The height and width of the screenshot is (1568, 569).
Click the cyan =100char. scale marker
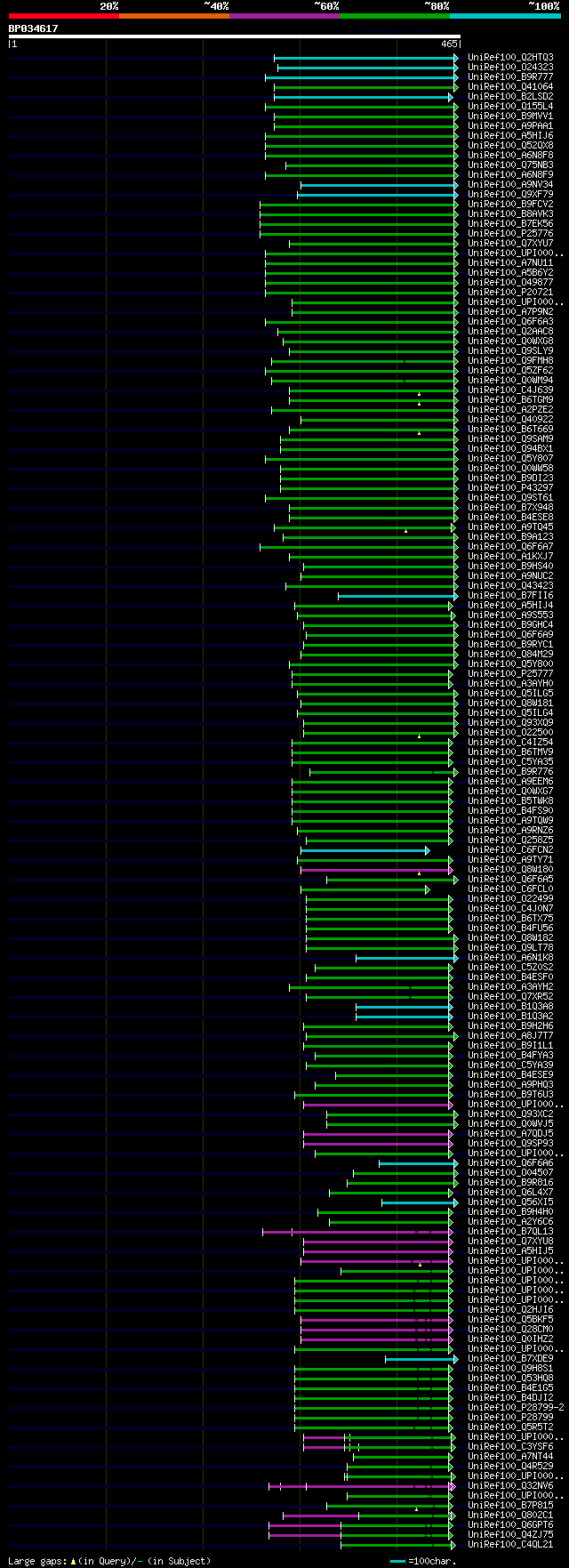coord(397,1561)
